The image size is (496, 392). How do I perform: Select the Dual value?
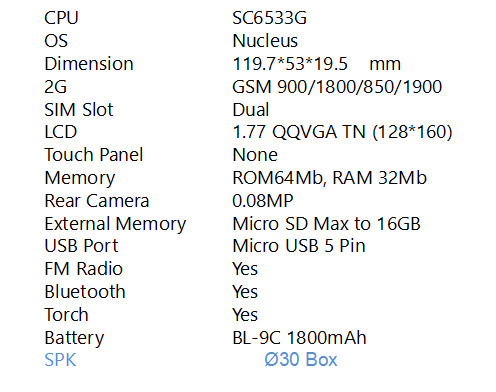click(251, 110)
